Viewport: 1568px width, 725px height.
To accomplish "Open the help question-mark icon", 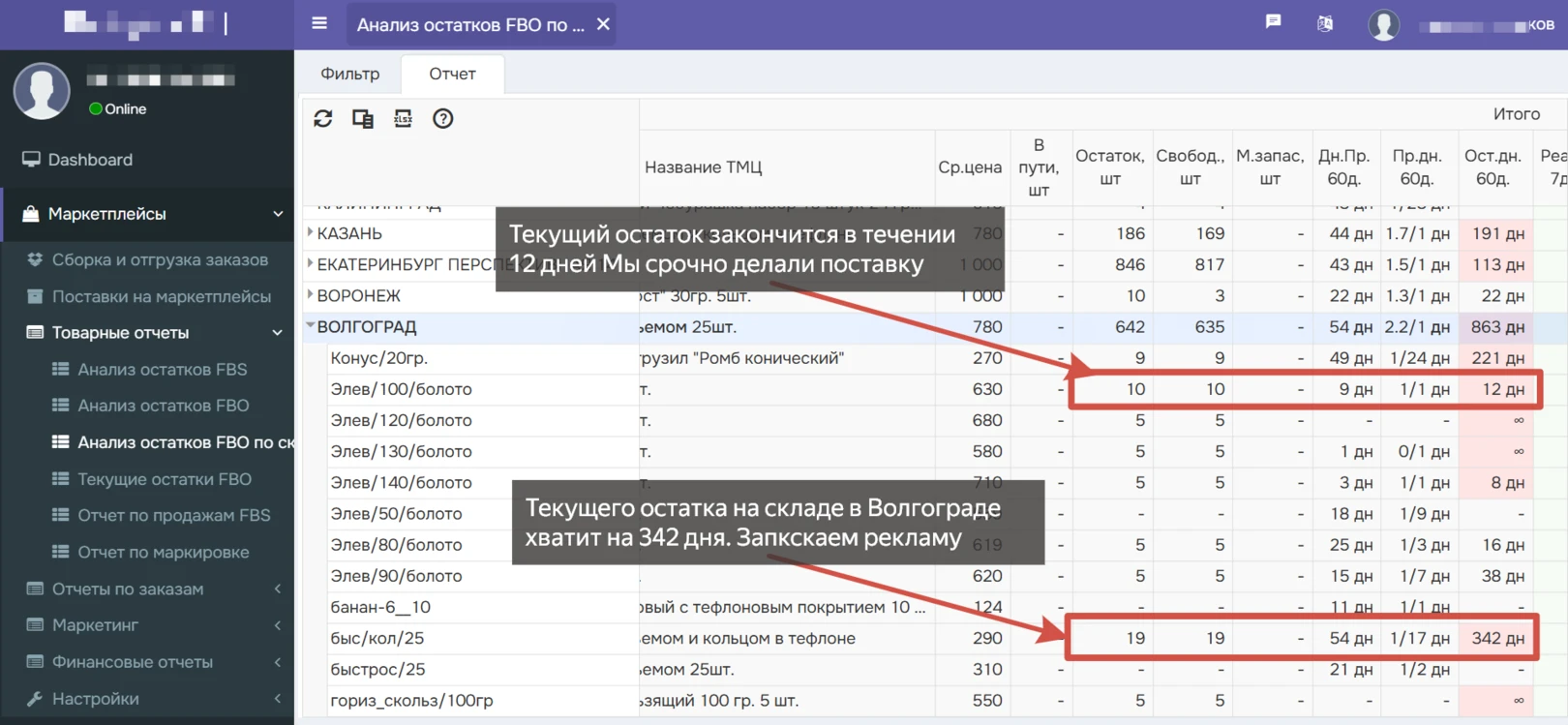I will click(x=443, y=118).
